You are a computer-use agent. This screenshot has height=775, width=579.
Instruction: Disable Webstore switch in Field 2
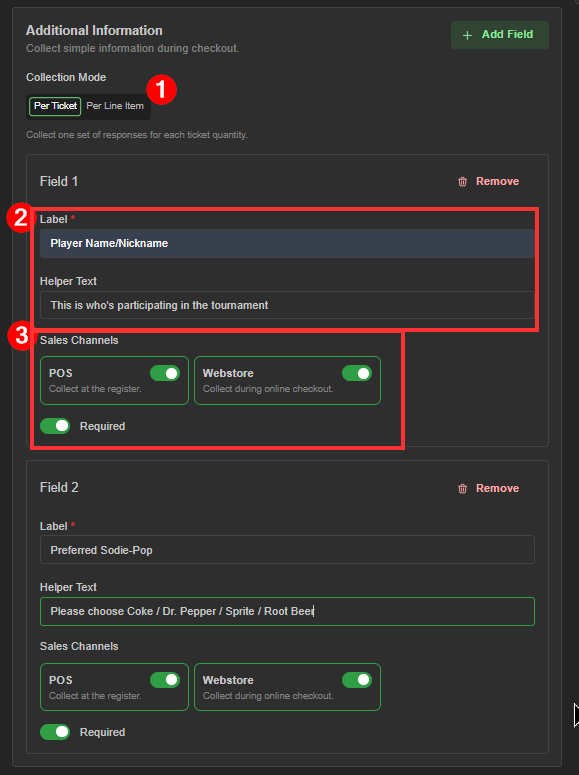click(x=356, y=680)
